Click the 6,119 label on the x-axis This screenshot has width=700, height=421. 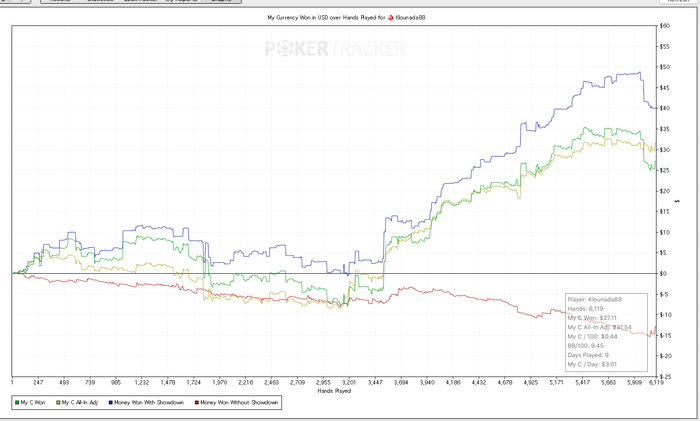656,383
